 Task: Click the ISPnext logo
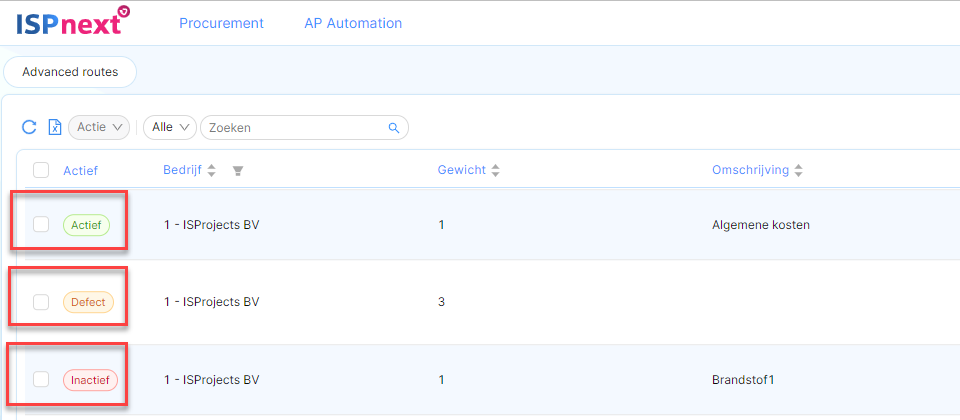tap(73, 21)
